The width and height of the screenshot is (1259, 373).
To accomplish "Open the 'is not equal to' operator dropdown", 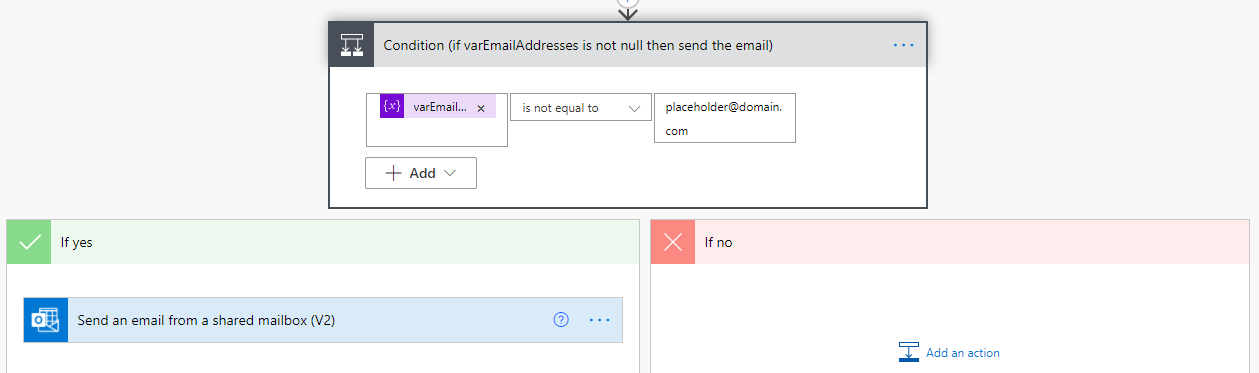I will [581, 108].
